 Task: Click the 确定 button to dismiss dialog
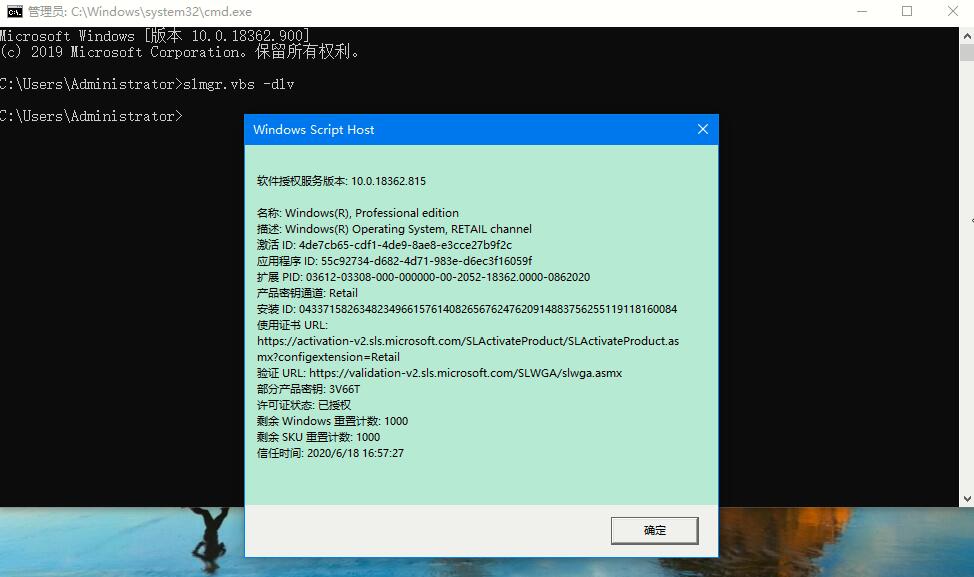pos(654,530)
